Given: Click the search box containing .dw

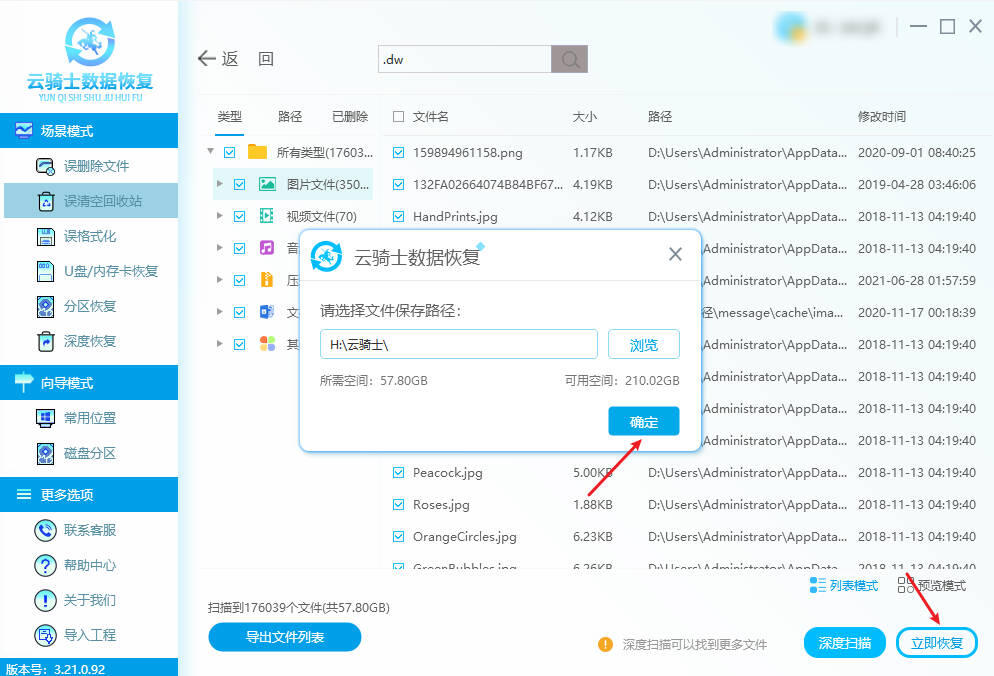Looking at the screenshot, I should 465,59.
